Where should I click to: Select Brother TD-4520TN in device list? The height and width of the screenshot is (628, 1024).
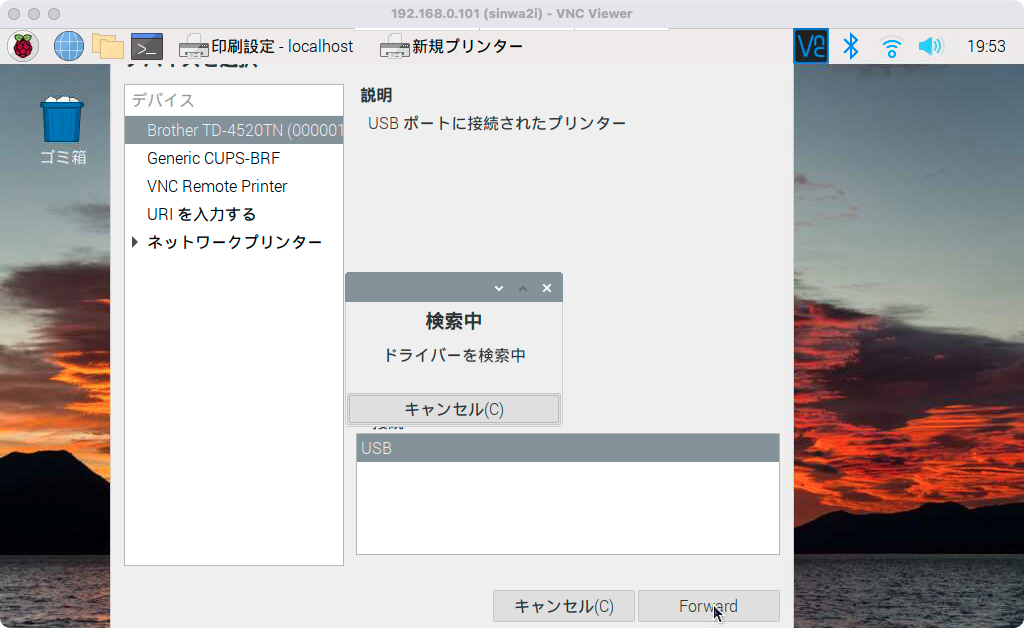click(234, 130)
